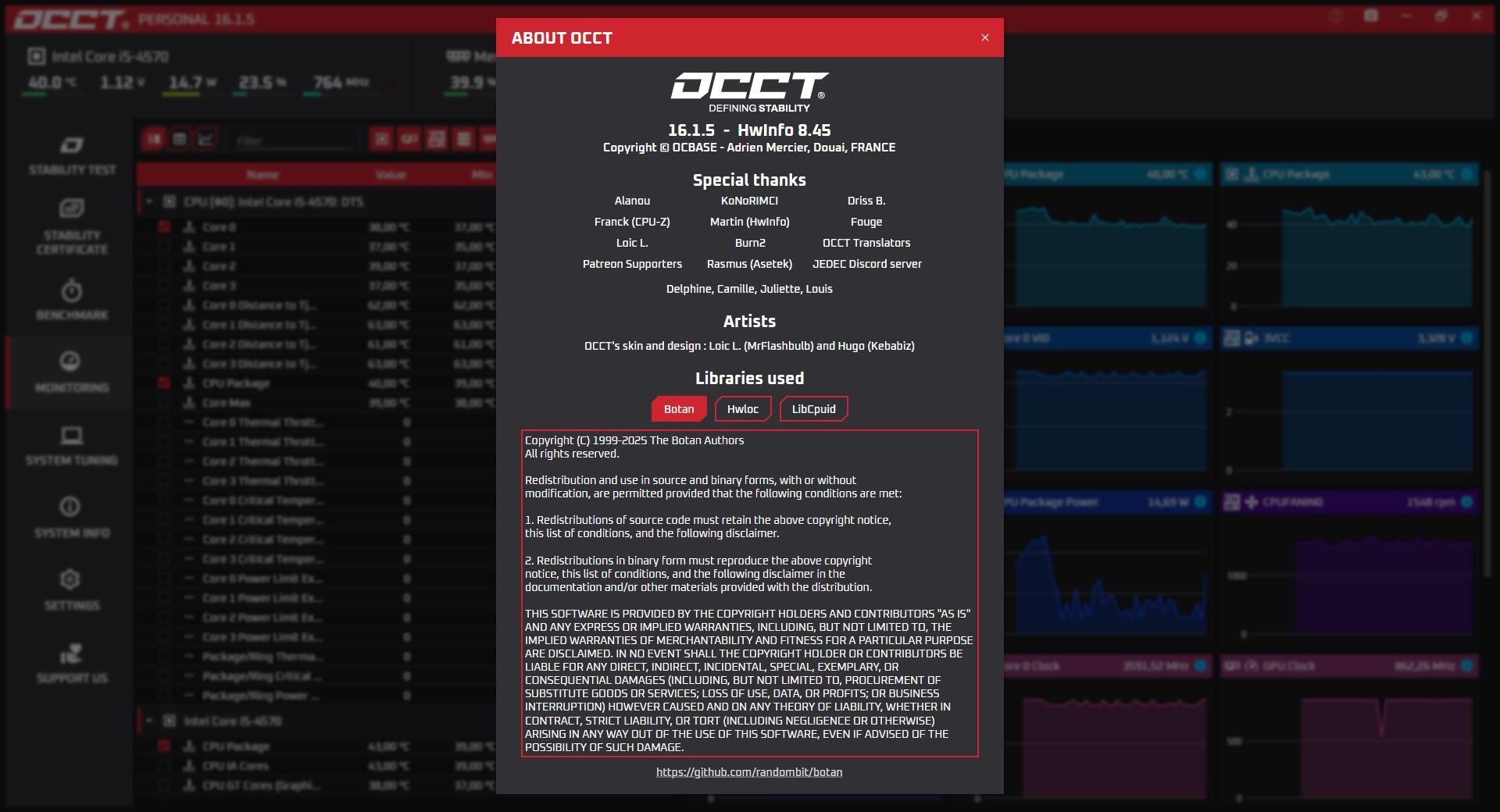Click the thermometer icon on the Core 1 row
The height and width of the screenshot is (812, 1500).
tap(189, 247)
